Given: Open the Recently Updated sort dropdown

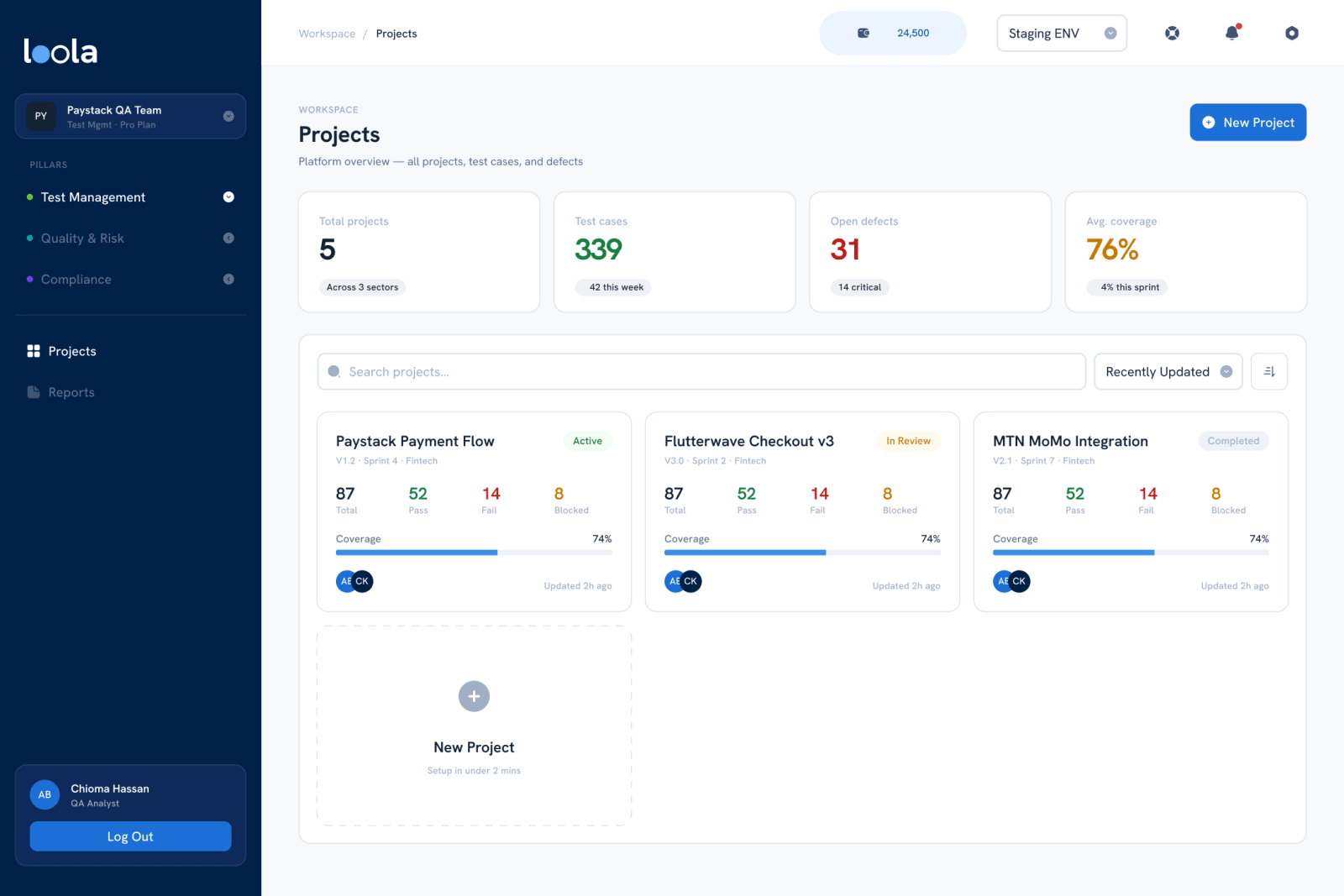Looking at the screenshot, I should pos(1168,371).
